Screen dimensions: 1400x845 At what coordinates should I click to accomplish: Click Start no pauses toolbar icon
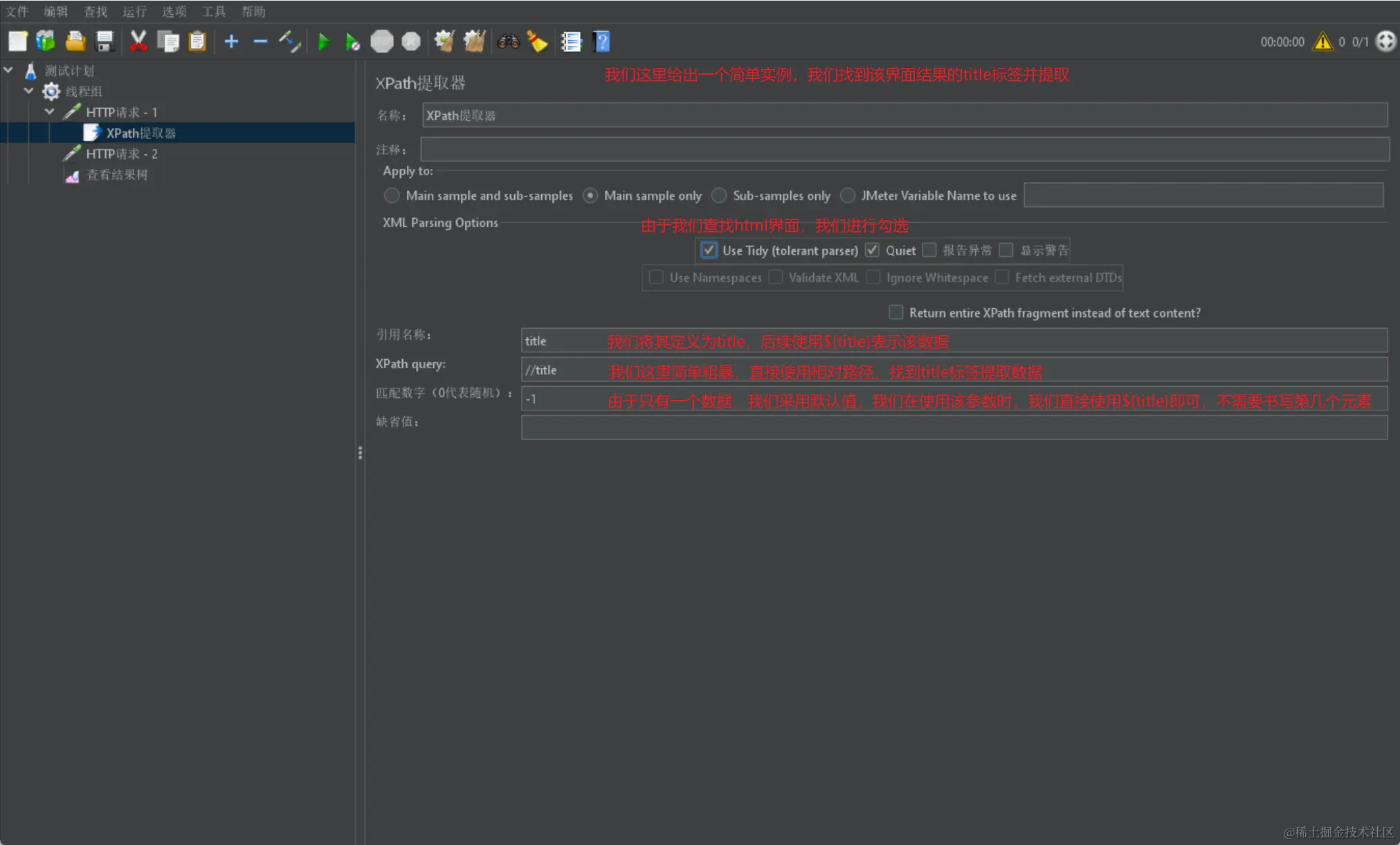pos(352,42)
